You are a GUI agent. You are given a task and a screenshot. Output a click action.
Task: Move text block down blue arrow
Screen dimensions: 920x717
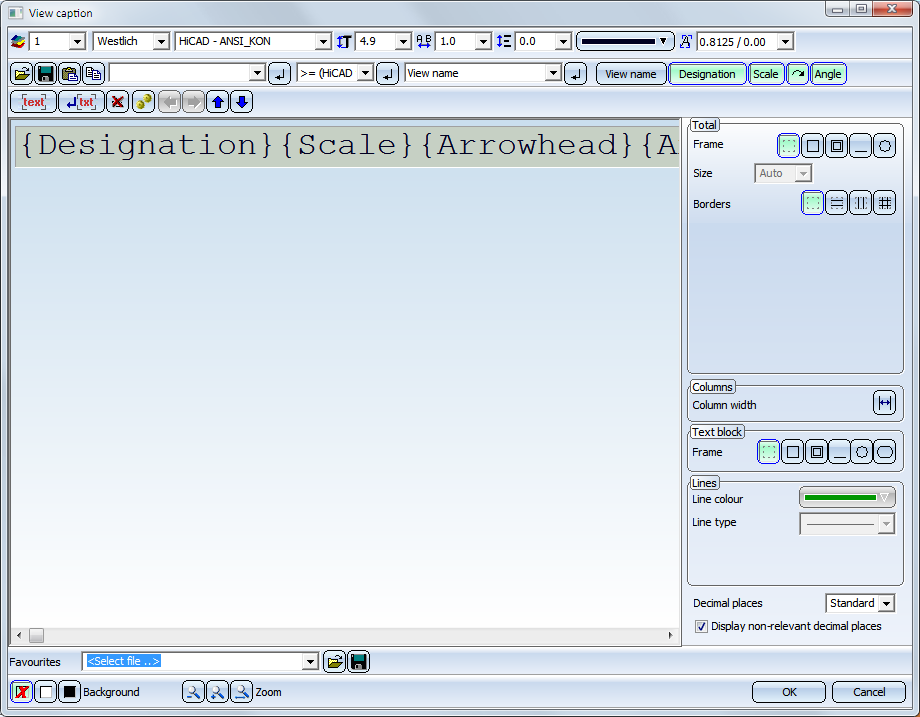242,102
